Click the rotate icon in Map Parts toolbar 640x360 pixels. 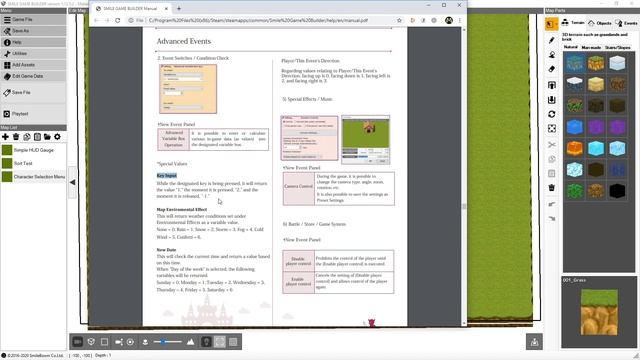coord(551,114)
